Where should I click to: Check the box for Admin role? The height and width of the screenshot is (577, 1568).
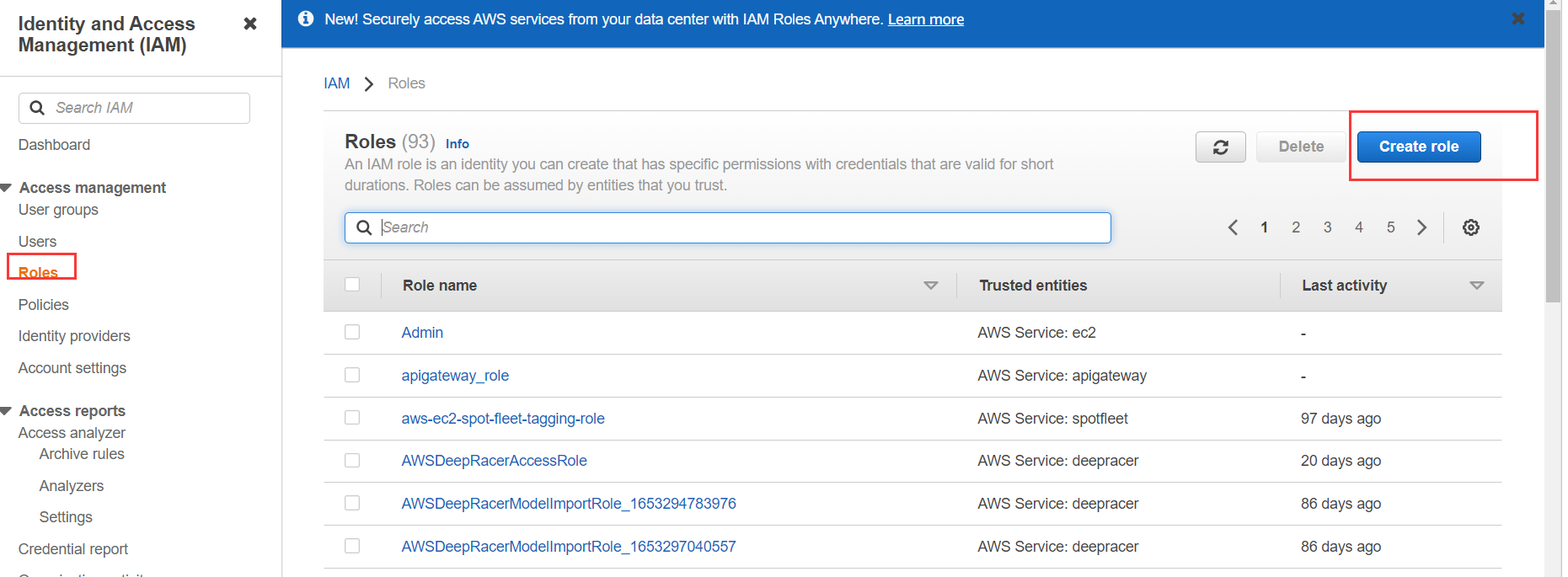pyautogui.click(x=352, y=332)
